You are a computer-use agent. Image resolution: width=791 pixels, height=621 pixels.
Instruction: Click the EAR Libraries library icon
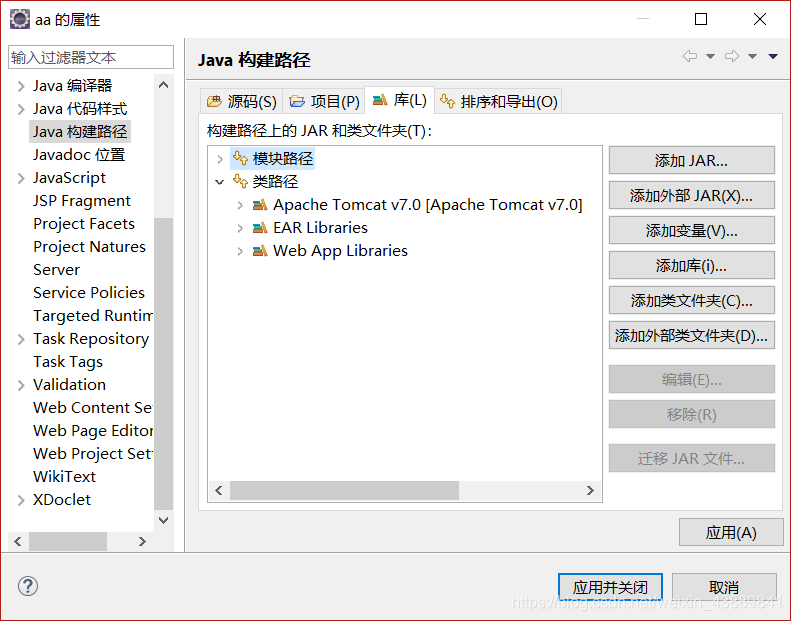260,228
